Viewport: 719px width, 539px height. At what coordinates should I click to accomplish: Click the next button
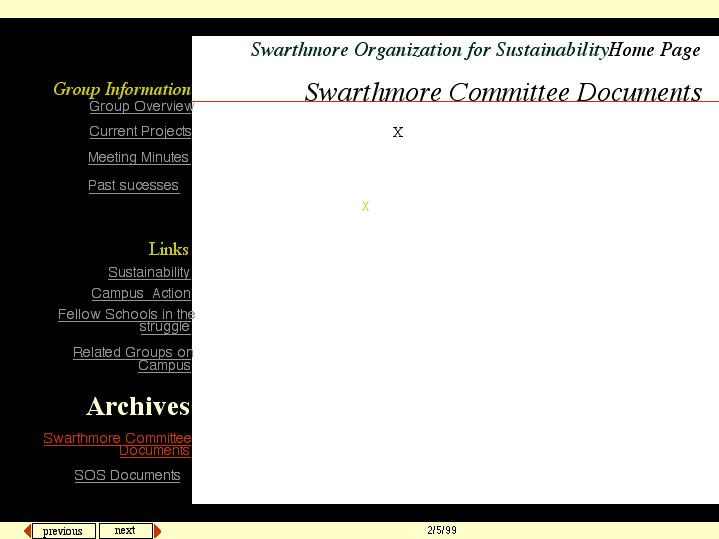(x=125, y=530)
